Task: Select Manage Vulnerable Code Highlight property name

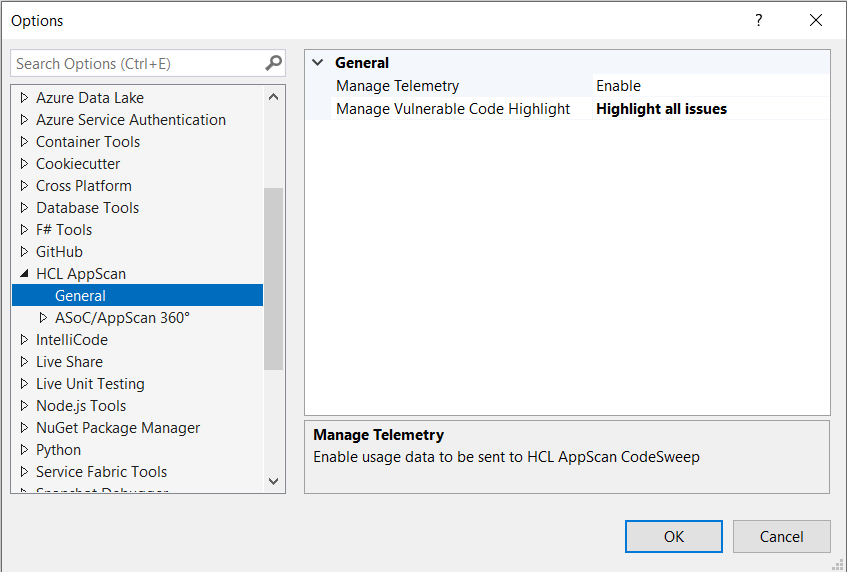Action: (453, 109)
